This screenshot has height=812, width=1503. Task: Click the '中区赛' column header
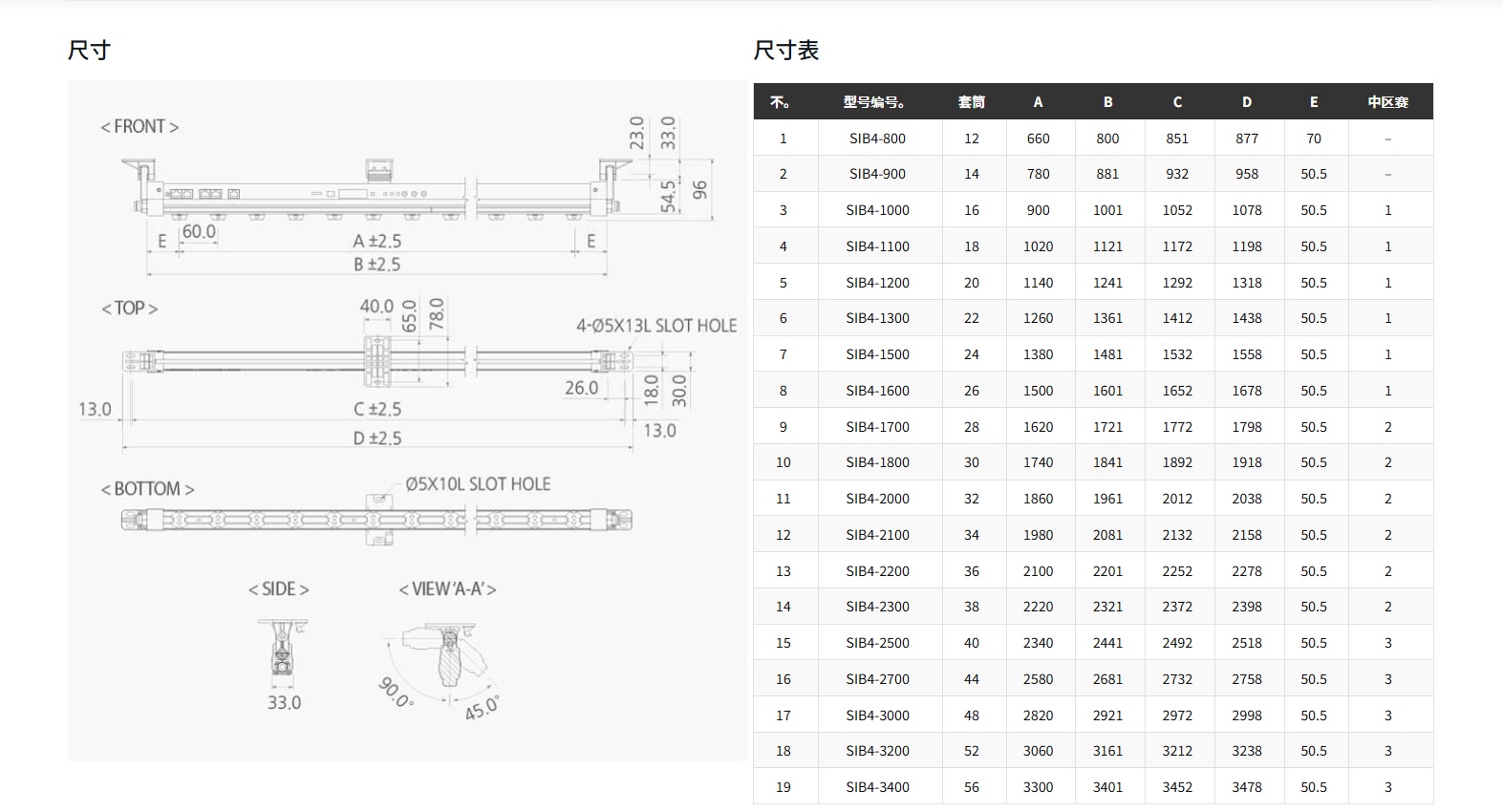point(1387,102)
